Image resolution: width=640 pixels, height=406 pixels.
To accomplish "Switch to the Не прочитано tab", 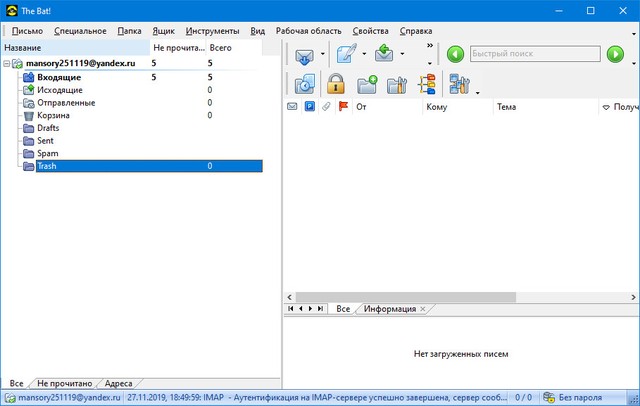I will click(x=65, y=383).
